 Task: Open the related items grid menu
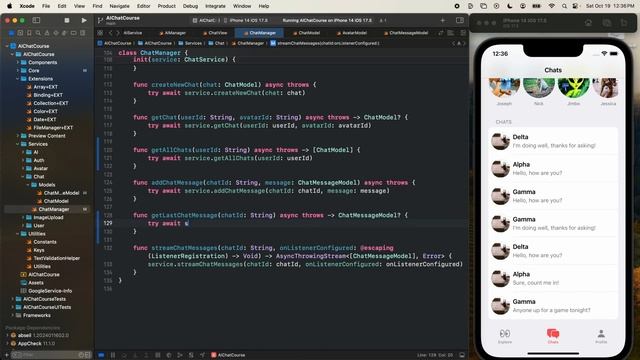(100, 33)
